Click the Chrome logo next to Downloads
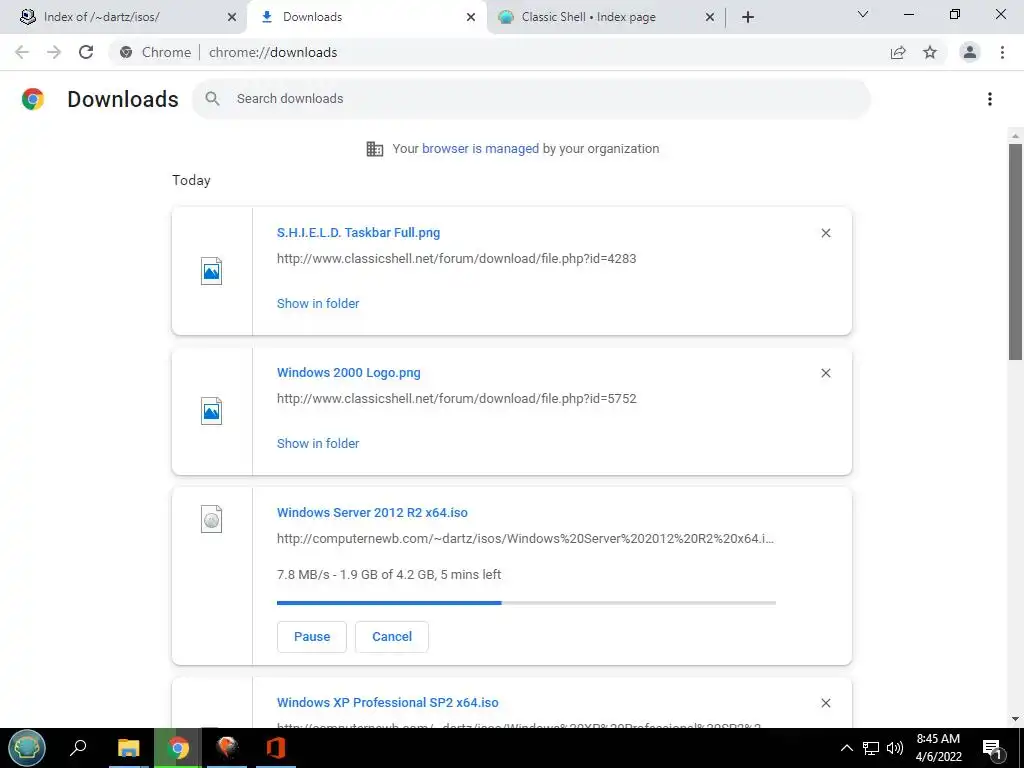This screenshot has width=1024, height=768. pyautogui.click(x=33, y=99)
